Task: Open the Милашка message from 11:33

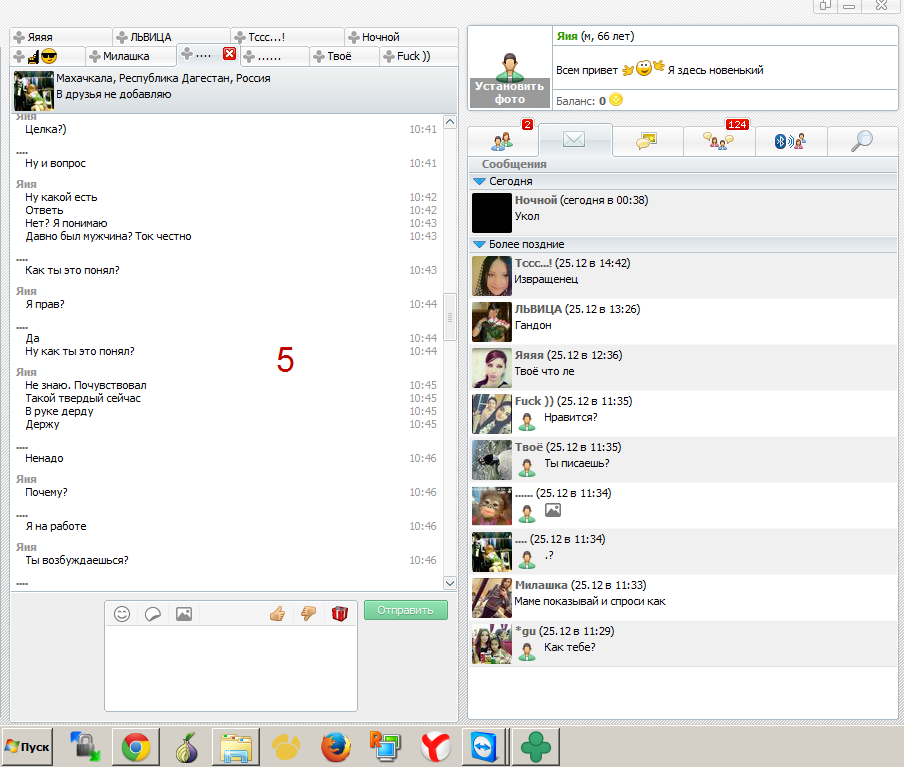Action: point(684,598)
